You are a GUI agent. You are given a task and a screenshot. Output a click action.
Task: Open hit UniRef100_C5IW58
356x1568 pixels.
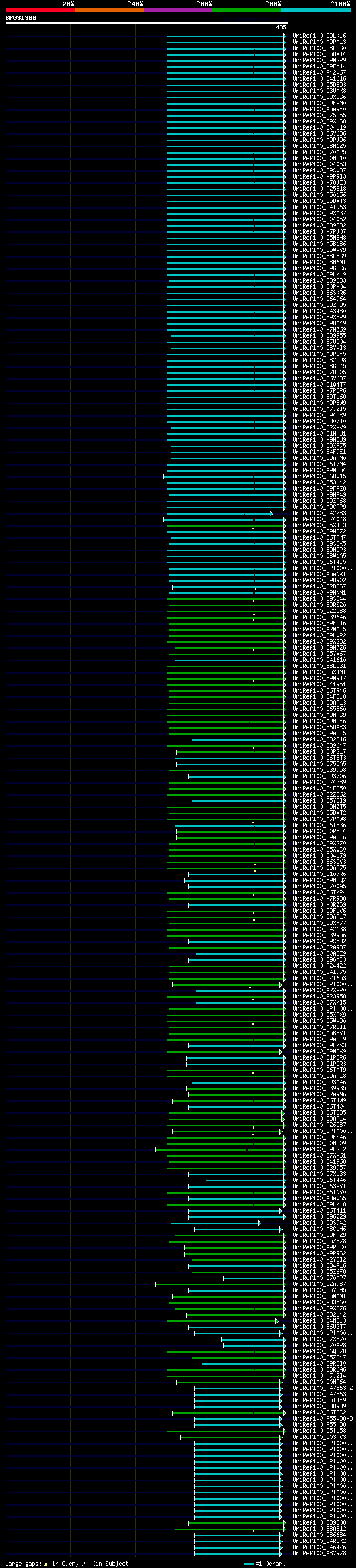319,1431
